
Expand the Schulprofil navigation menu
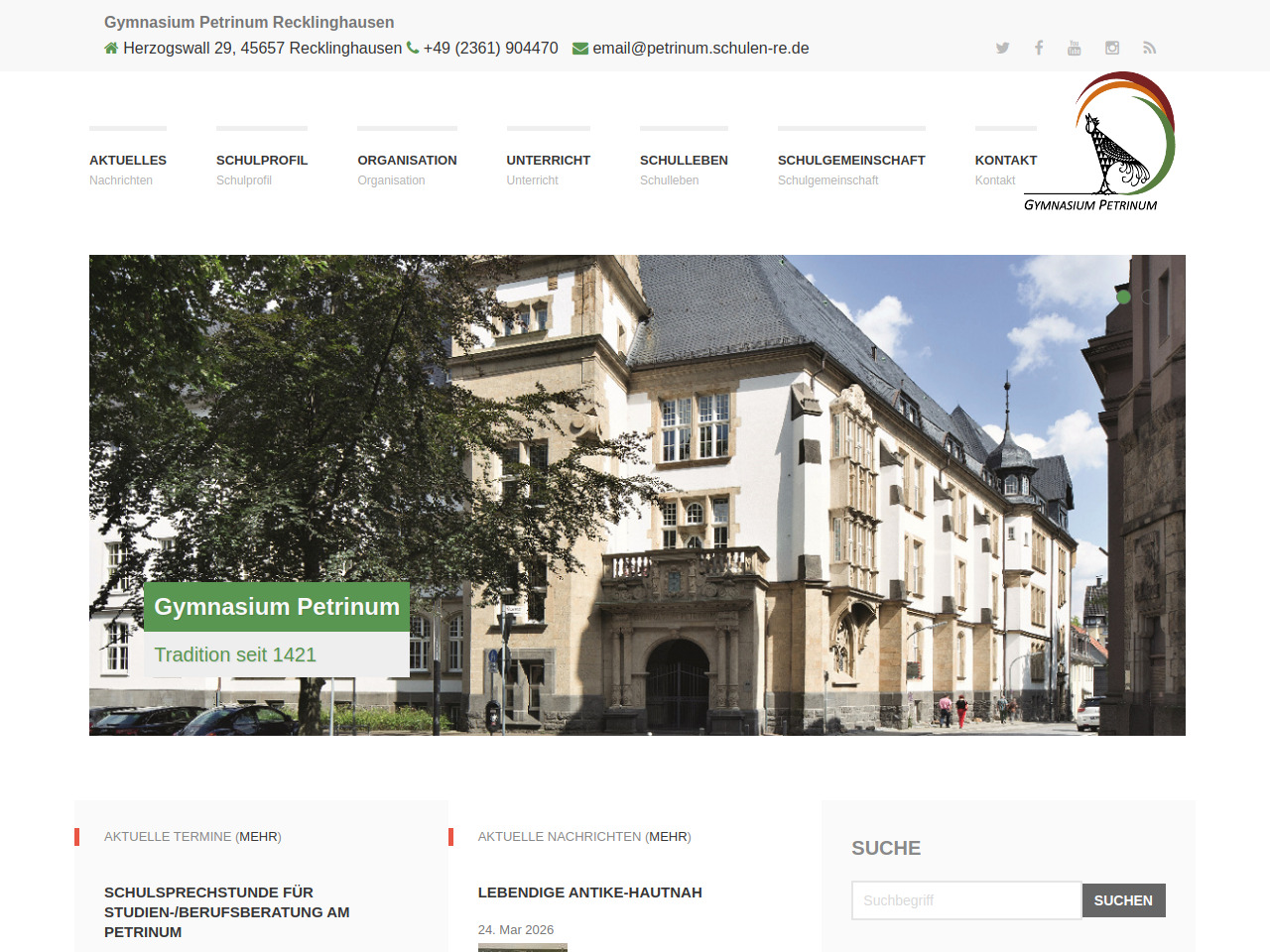[x=262, y=161]
